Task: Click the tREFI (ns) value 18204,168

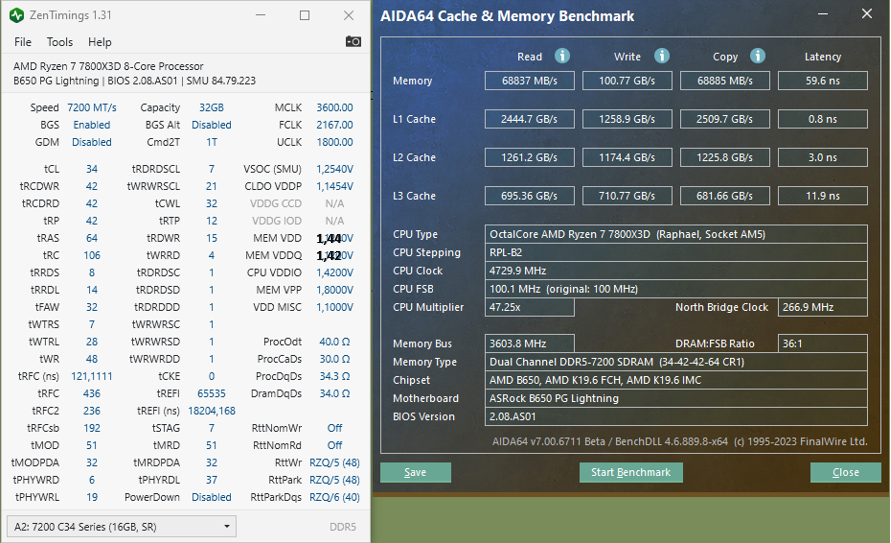Action: pyautogui.click(x=211, y=411)
